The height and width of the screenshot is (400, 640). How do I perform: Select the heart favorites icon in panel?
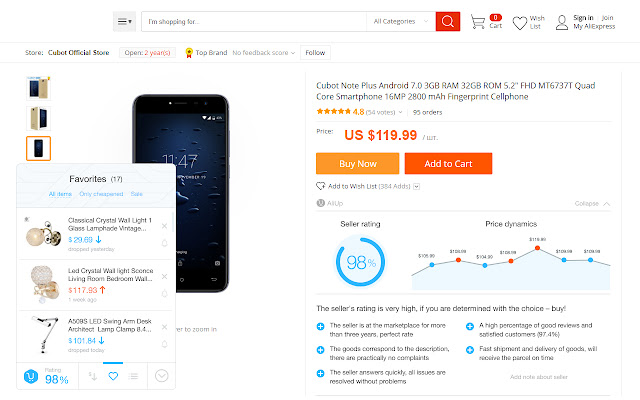coord(113,376)
